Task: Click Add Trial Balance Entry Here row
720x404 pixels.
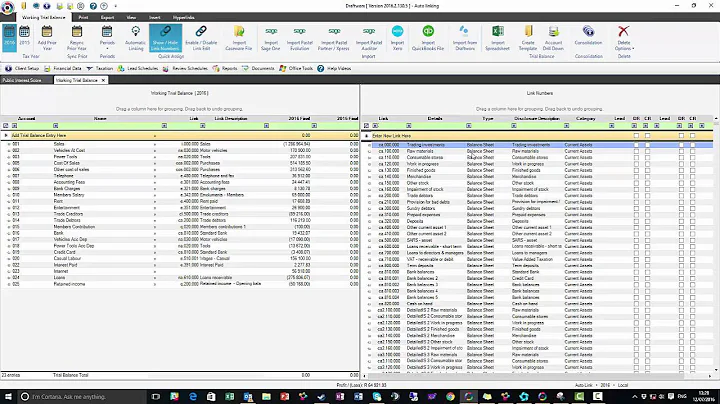Action: 179,136
